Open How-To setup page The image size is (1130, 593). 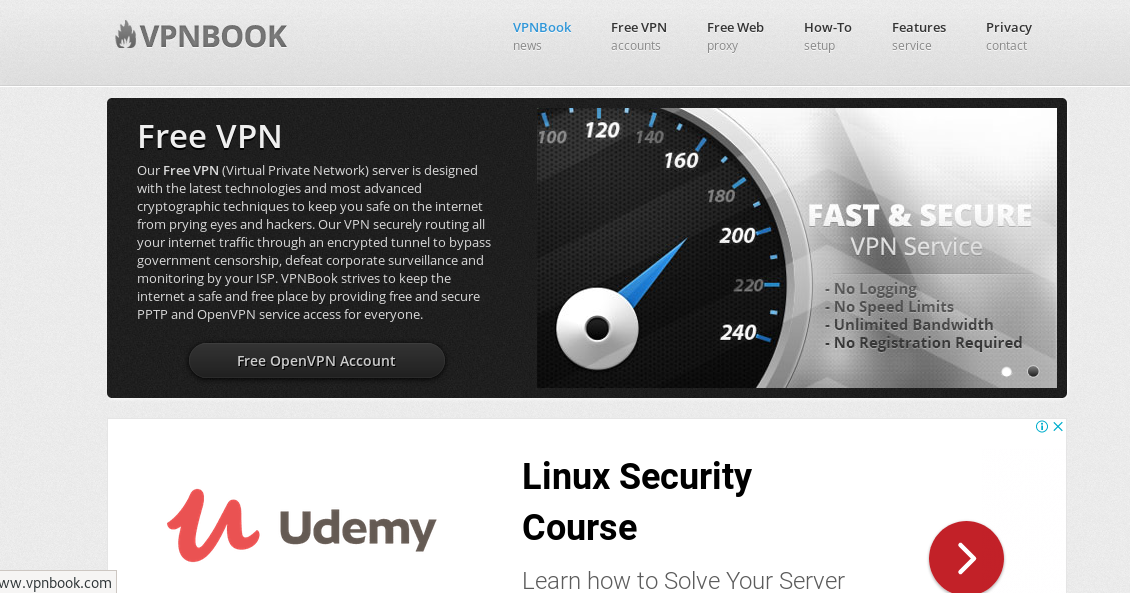[x=827, y=36]
